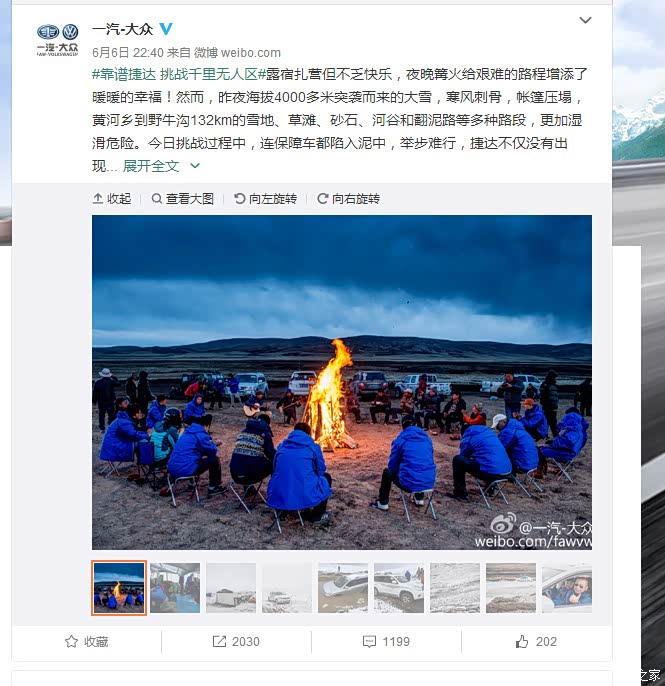665x686 pixels.
Task: Select the second thumbnail of bus interior
Action: click(175, 588)
